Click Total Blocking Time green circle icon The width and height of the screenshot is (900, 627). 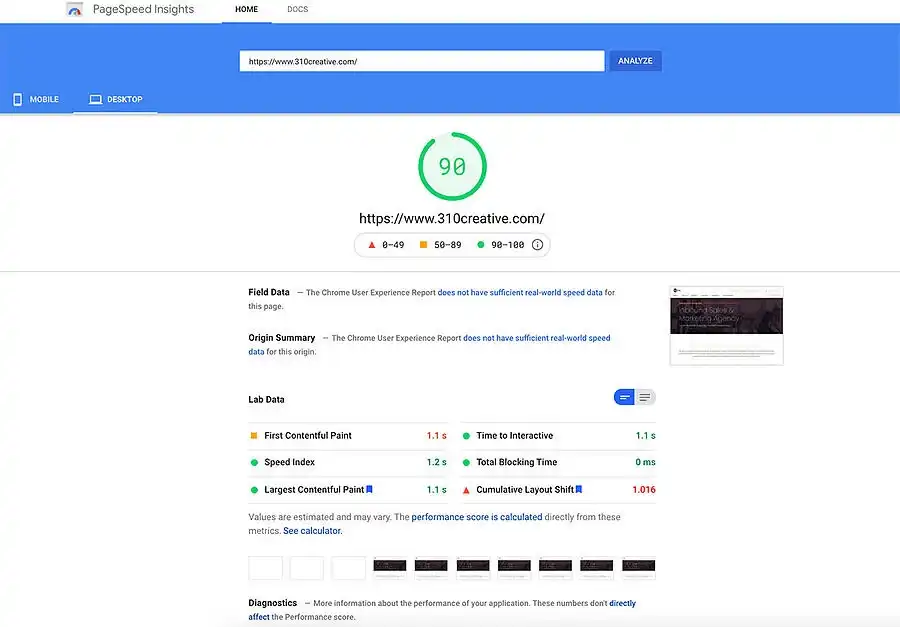pyautogui.click(x=466, y=462)
